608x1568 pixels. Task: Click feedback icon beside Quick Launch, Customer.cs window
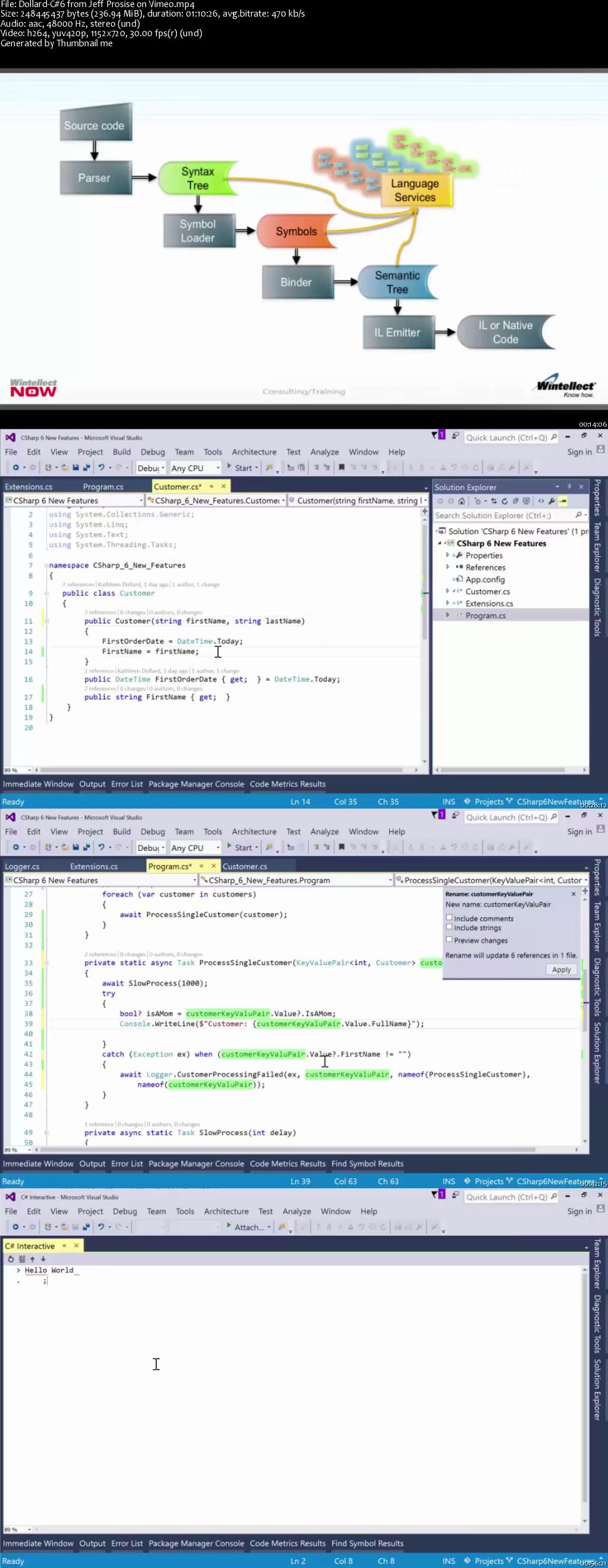455,436
